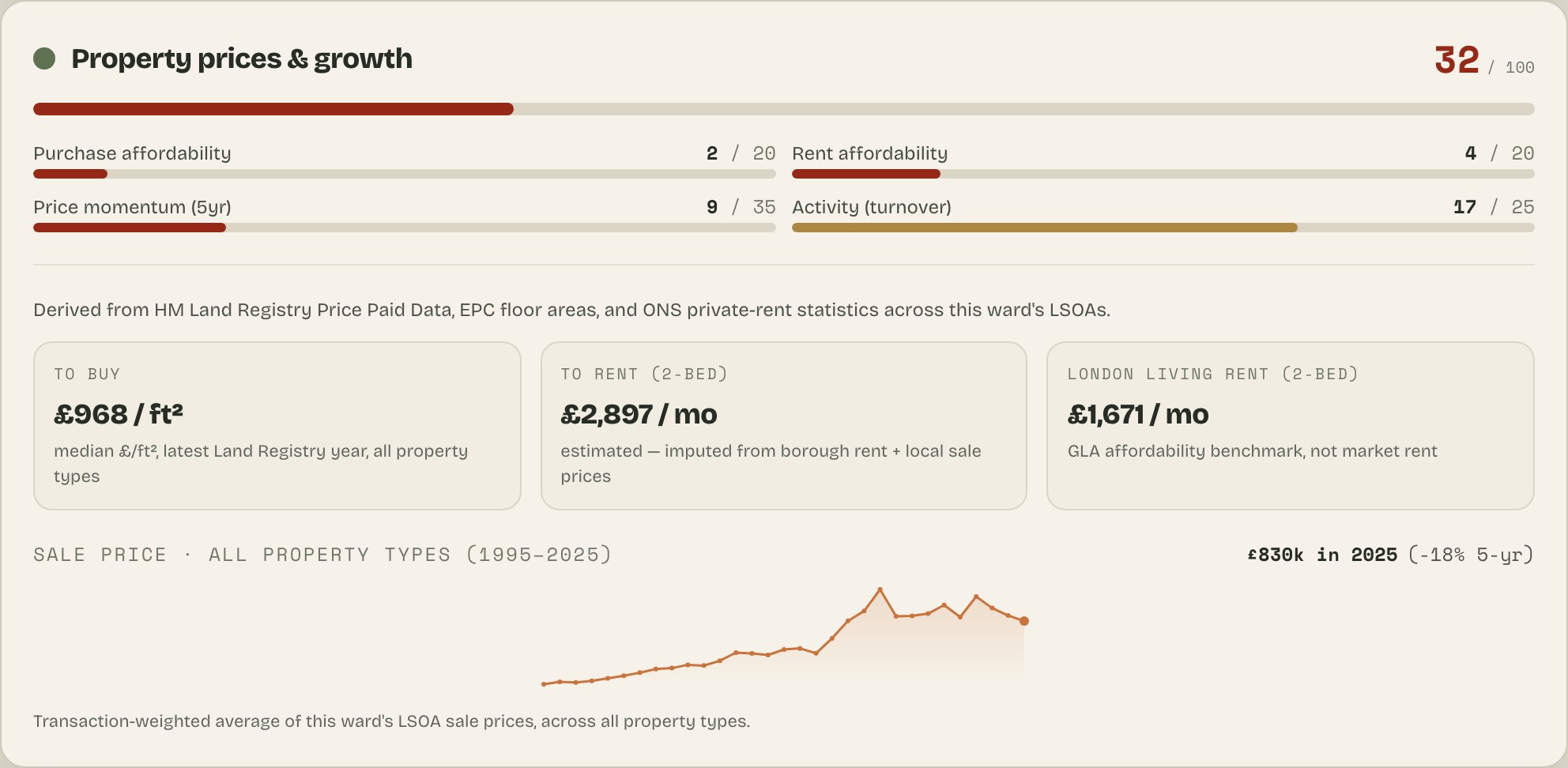Click the Rent affordability progress bar
Screen dimensions: 1568x768
pos(1163,174)
